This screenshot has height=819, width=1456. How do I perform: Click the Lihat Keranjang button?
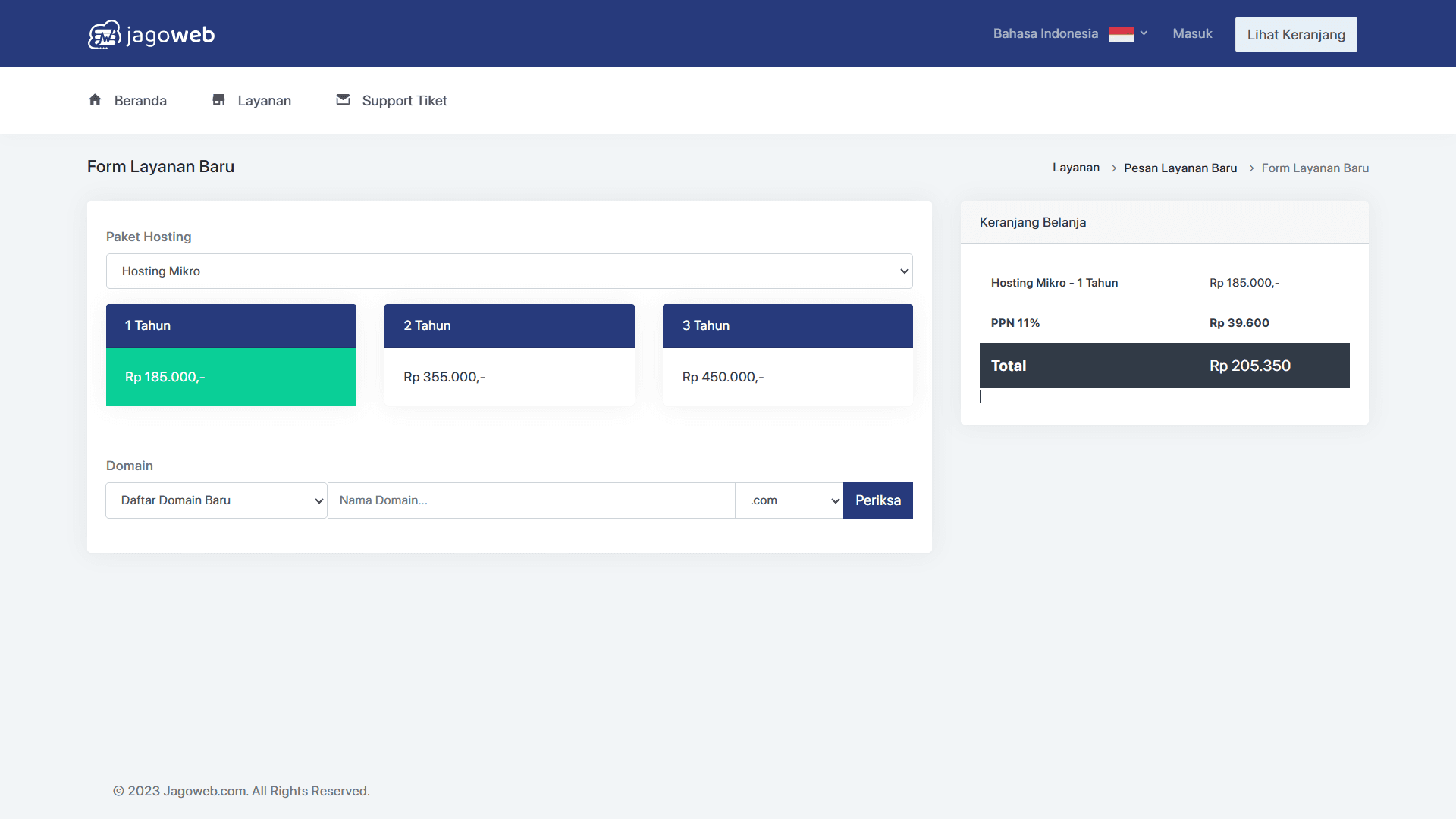pos(1296,35)
